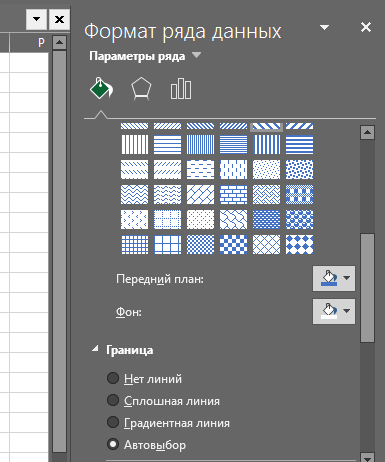Open the Фон color picker dropdown

(x=334, y=311)
